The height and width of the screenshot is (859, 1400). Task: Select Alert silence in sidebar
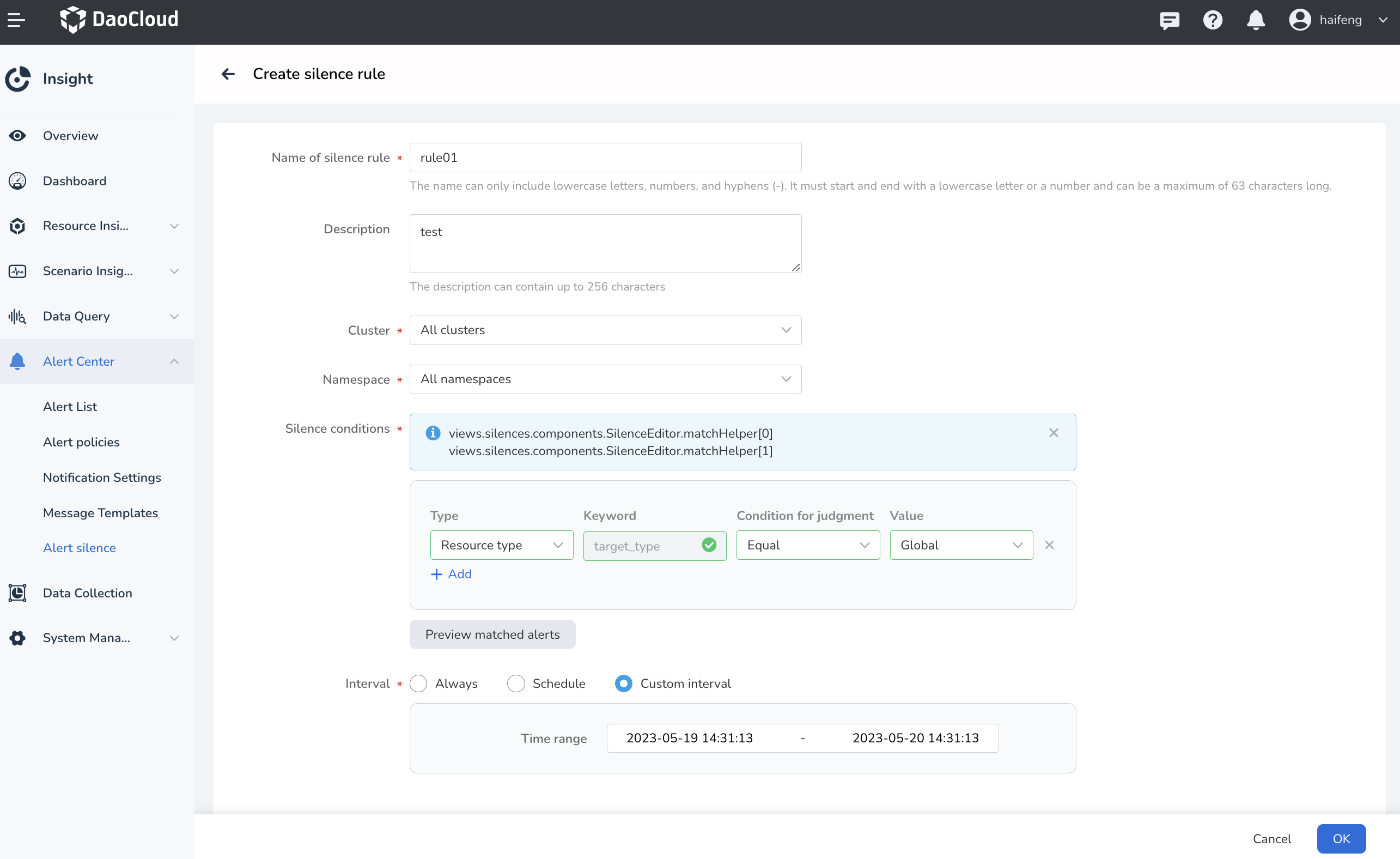[80, 548]
